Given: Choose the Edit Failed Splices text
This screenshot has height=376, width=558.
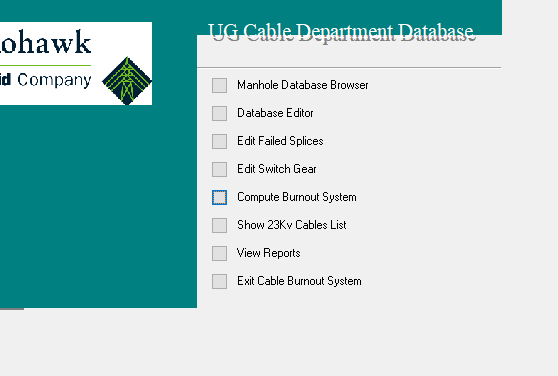Looking at the screenshot, I should tap(280, 141).
